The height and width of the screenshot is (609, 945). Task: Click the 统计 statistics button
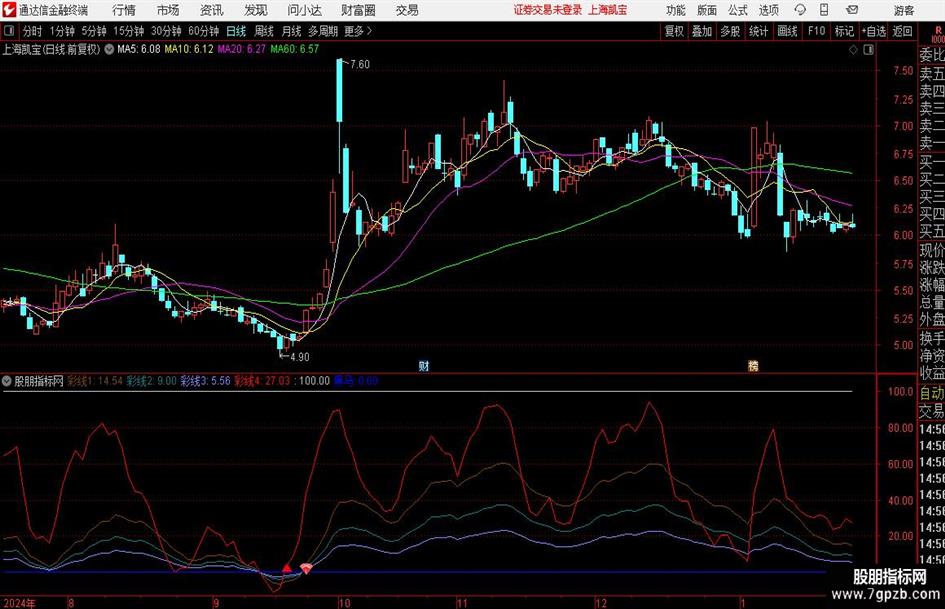coord(759,31)
